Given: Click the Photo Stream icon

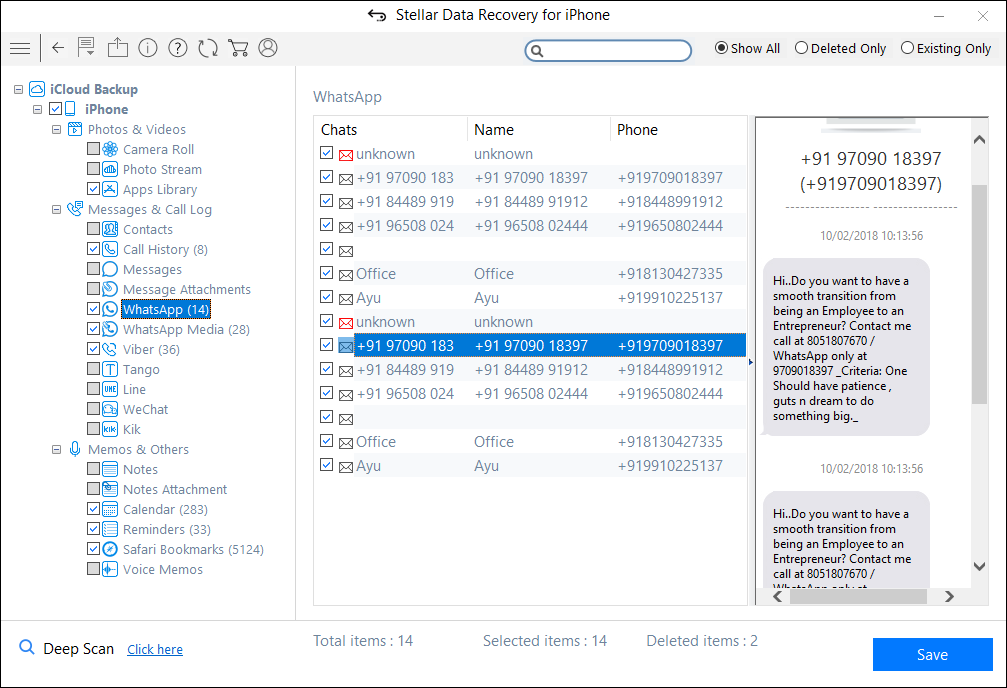Looking at the screenshot, I should point(110,169).
